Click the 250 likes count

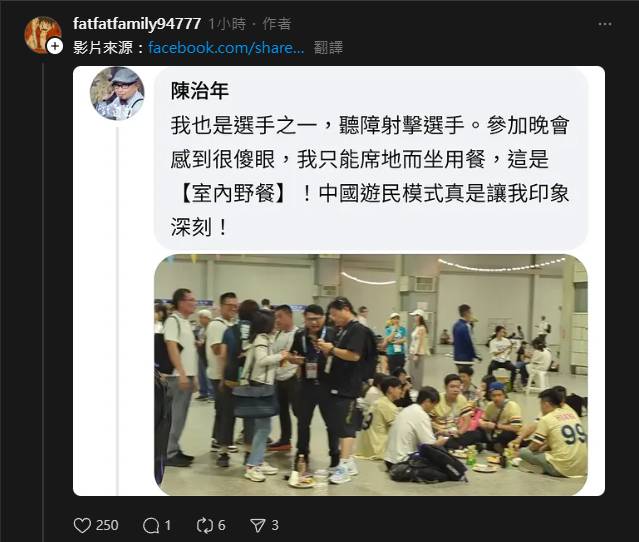pyautogui.click(x=107, y=525)
